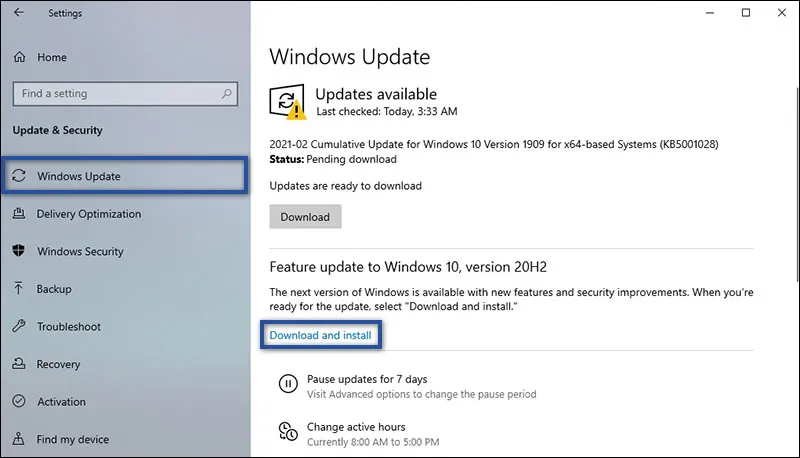
Task: Maximize the Settings window
Action: coord(746,13)
